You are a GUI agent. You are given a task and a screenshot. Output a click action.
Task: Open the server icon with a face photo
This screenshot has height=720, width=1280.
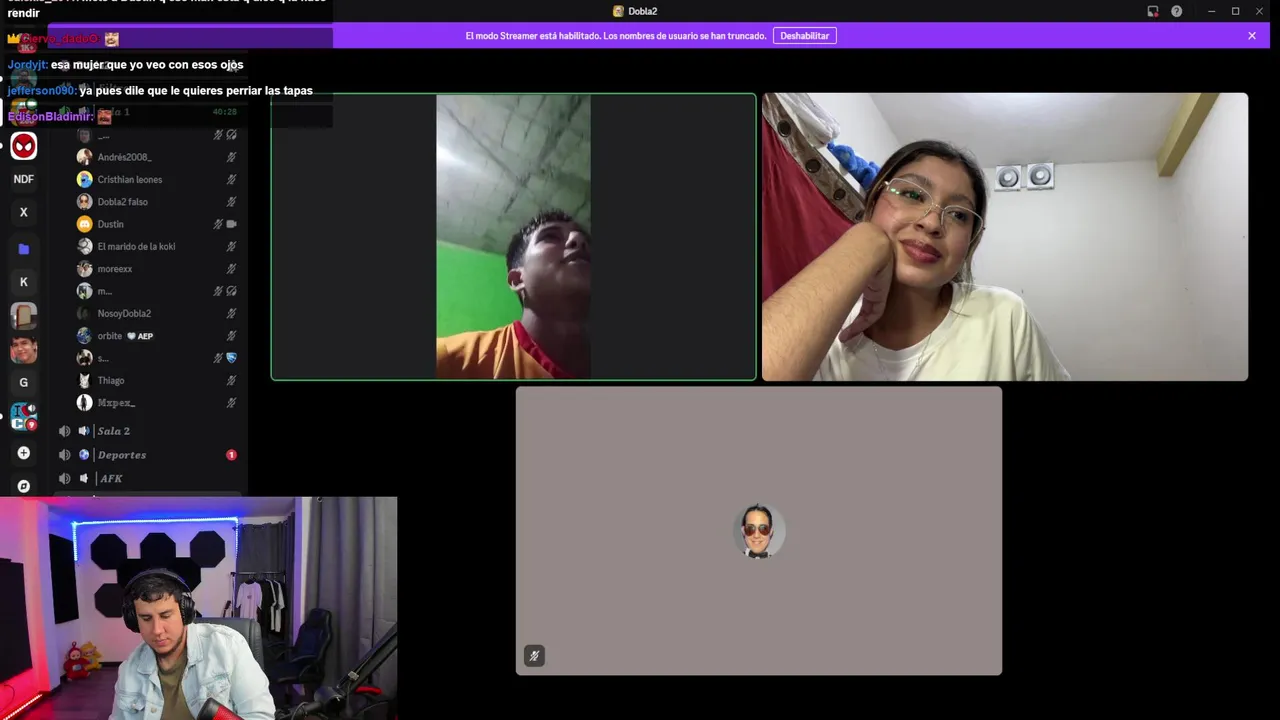click(24, 350)
